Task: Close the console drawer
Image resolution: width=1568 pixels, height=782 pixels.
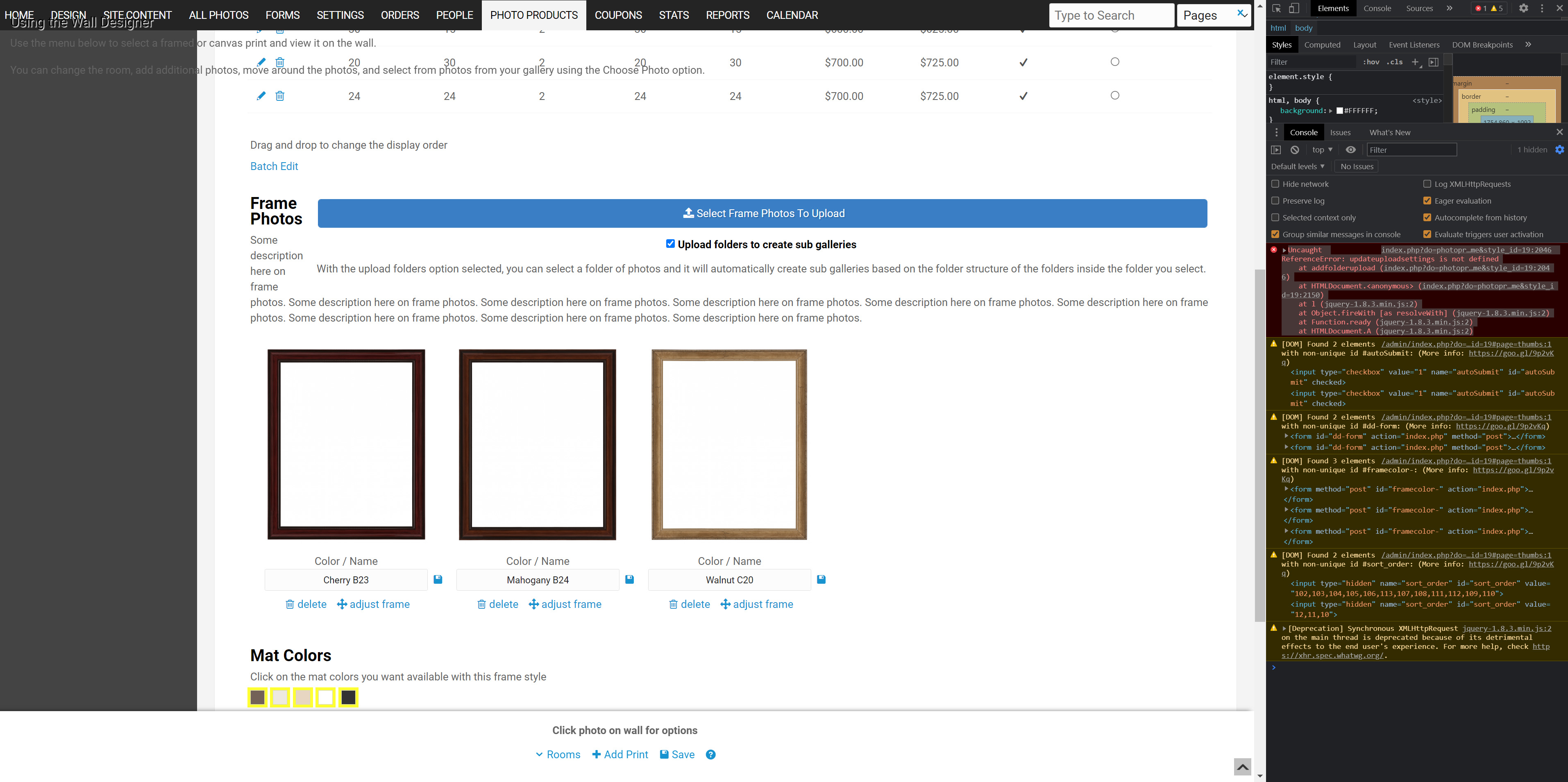Action: coord(1559,132)
